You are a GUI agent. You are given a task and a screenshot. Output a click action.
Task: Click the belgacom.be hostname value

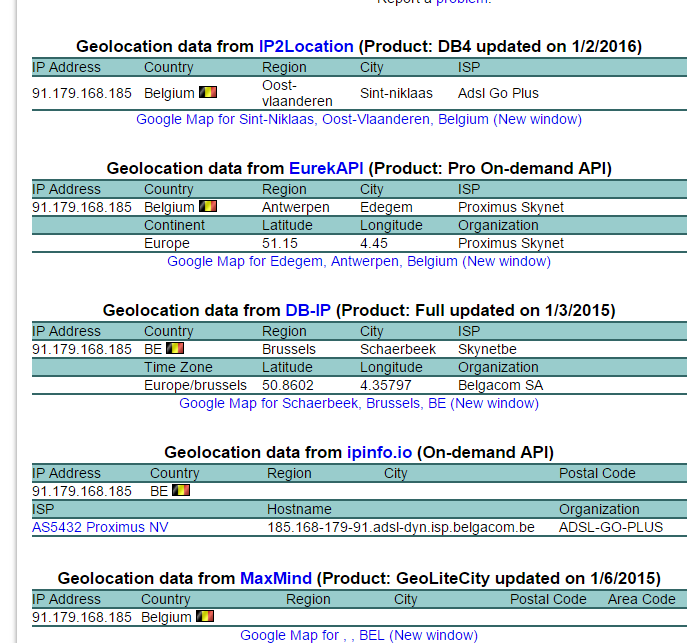[401, 527]
